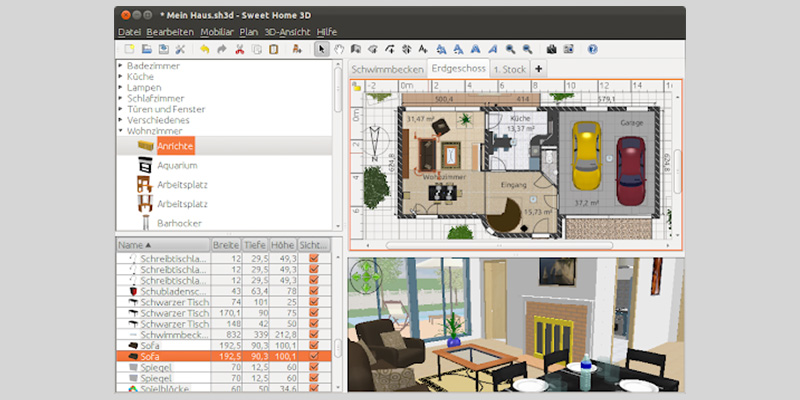
Task: Click the Zoom in magnifier
Action: 510,49
